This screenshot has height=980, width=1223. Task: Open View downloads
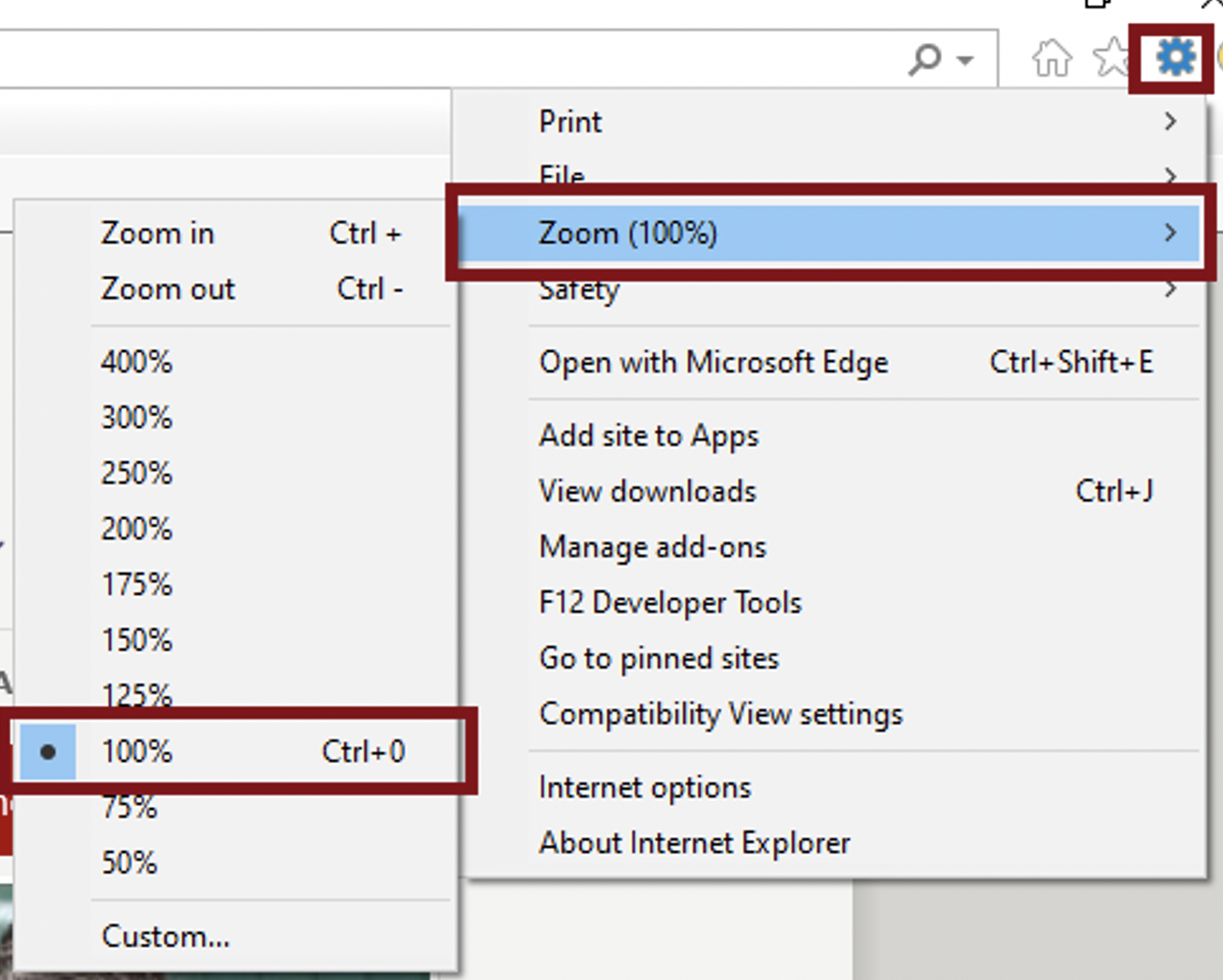[x=647, y=491]
